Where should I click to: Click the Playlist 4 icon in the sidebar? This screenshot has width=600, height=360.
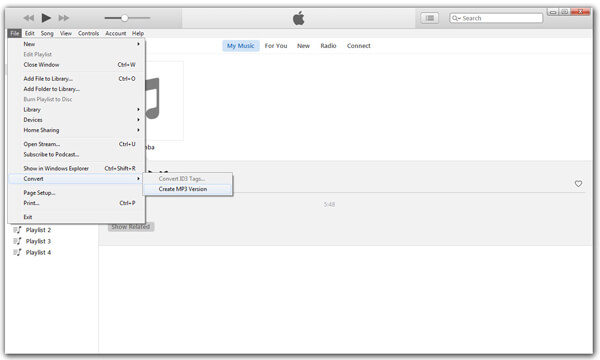tap(17, 252)
